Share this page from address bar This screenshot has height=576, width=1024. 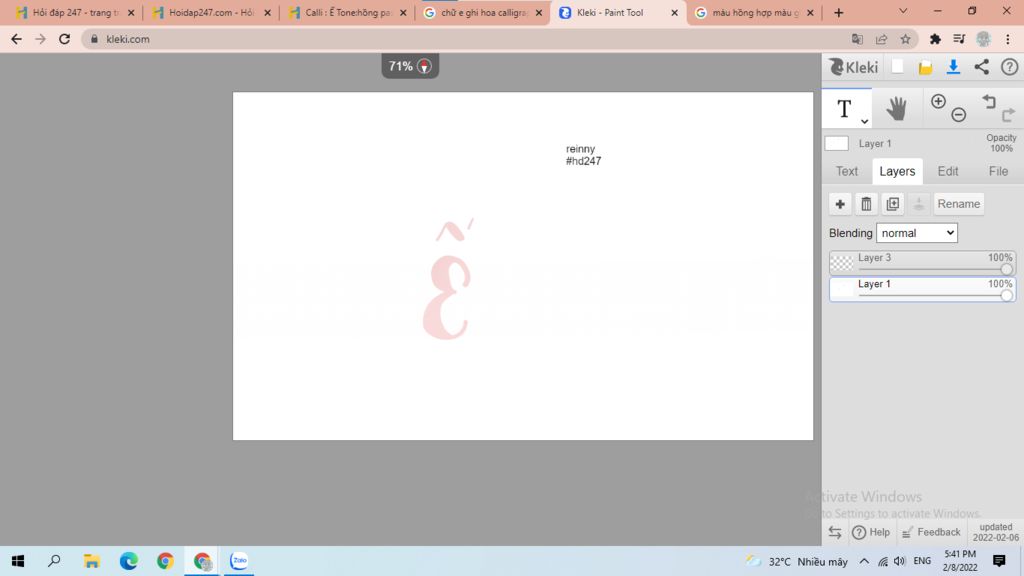point(881,39)
